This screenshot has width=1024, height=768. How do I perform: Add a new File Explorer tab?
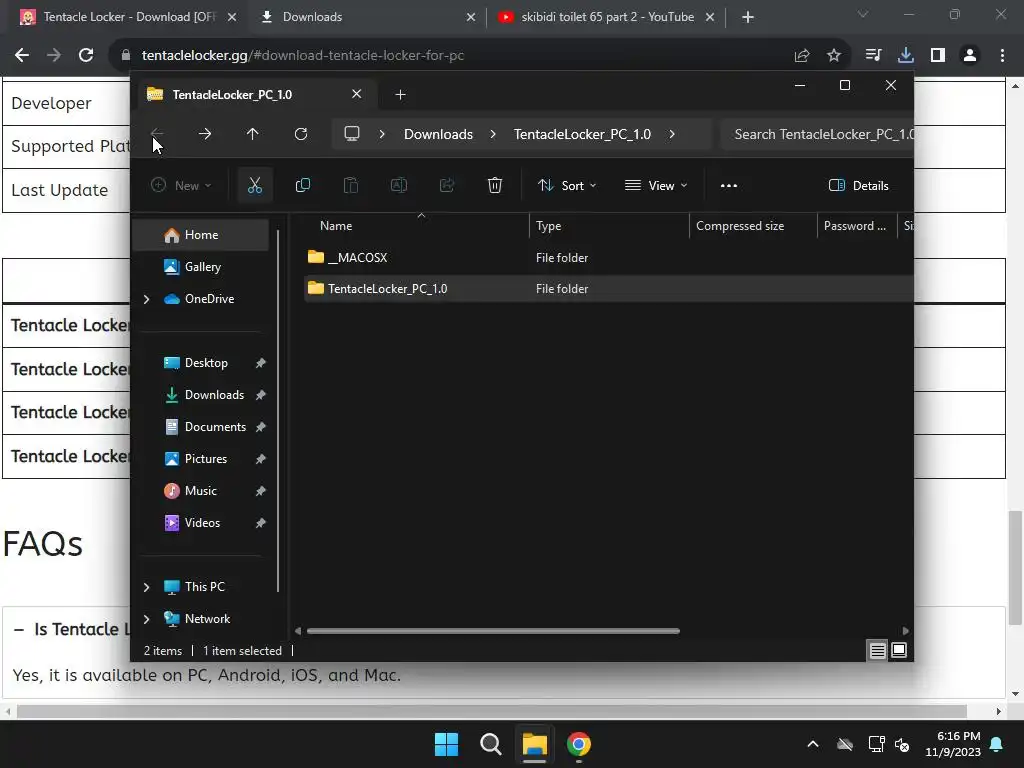[x=400, y=95]
